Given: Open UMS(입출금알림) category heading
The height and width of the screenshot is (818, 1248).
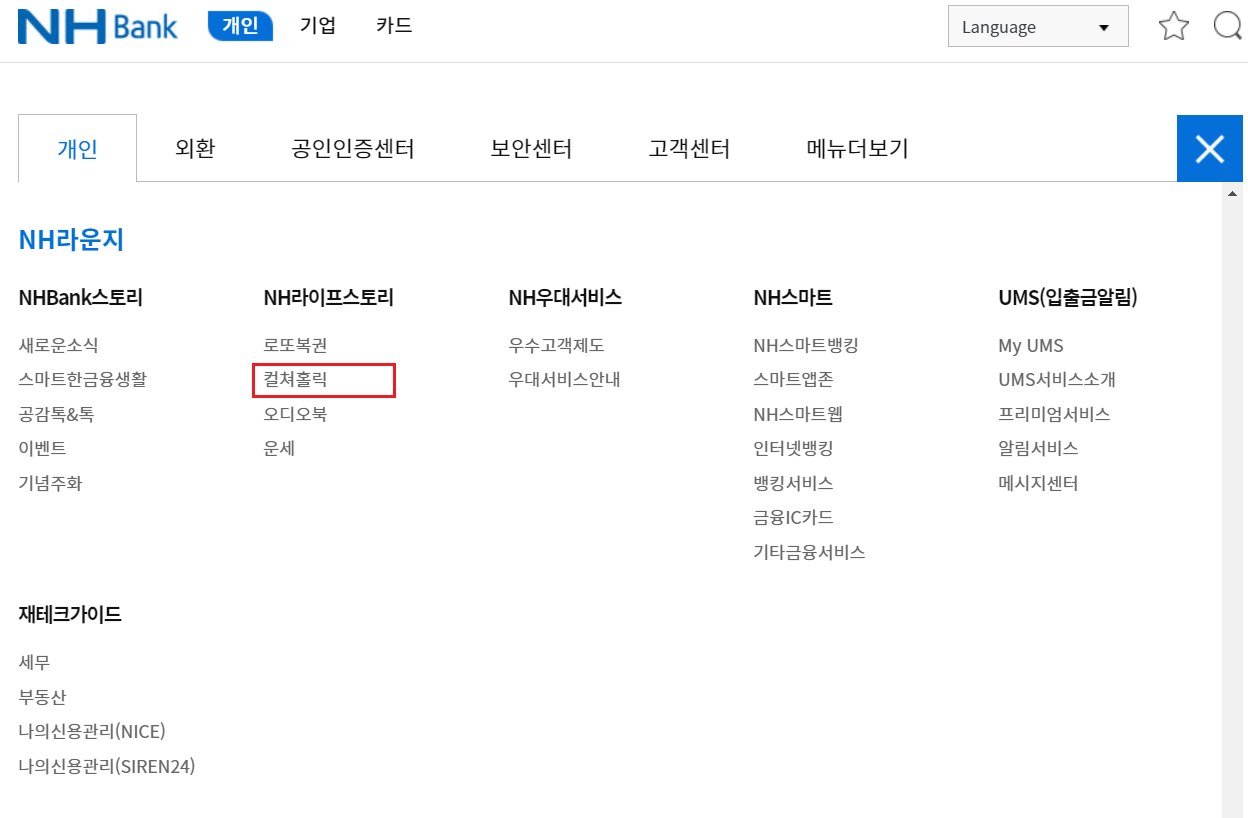Looking at the screenshot, I should click(1068, 297).
